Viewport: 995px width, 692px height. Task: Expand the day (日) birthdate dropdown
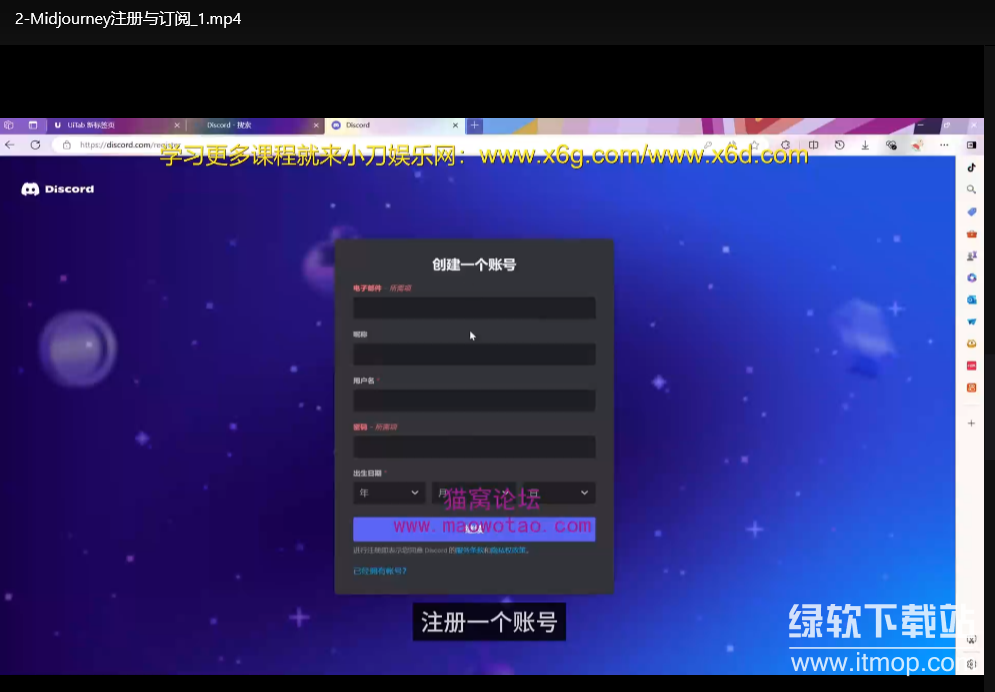pyautogui.click(x=559, y=493)
